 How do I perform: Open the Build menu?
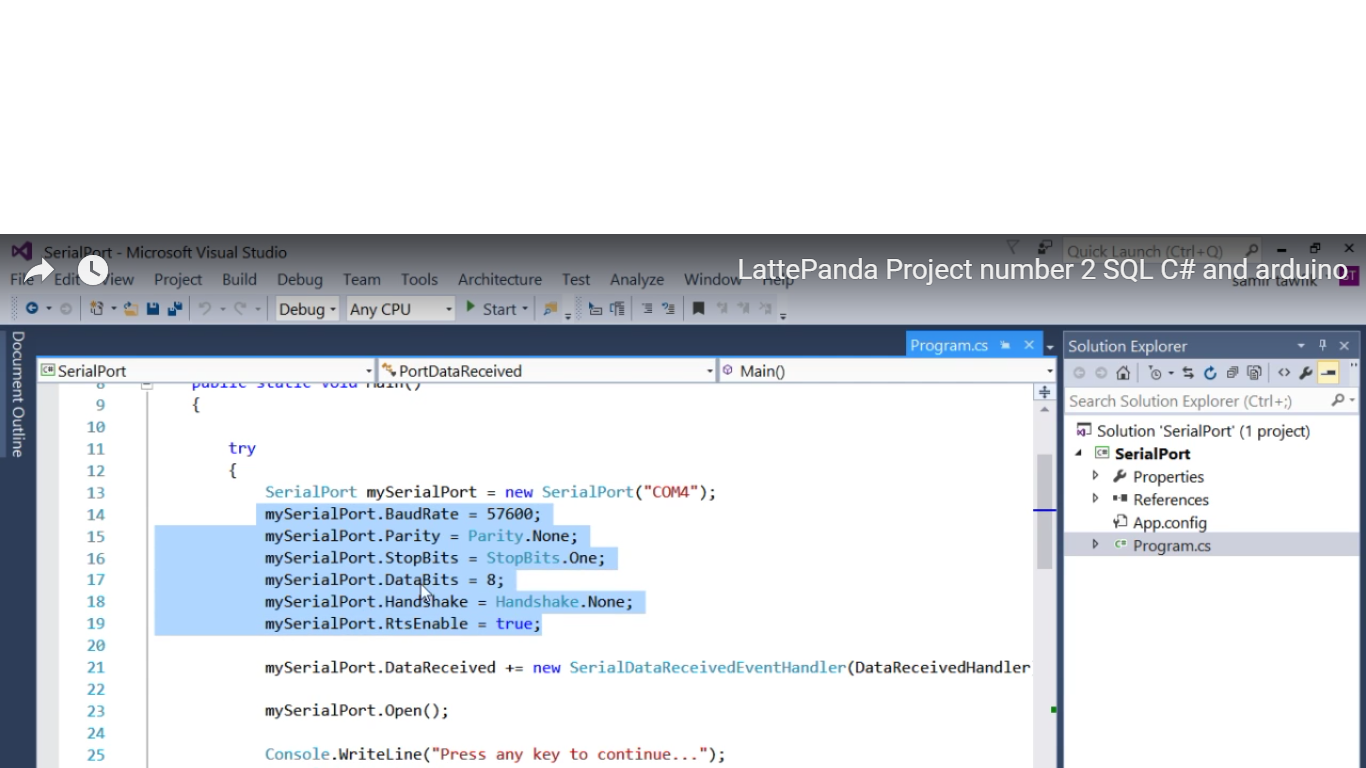tap(239, 280)
